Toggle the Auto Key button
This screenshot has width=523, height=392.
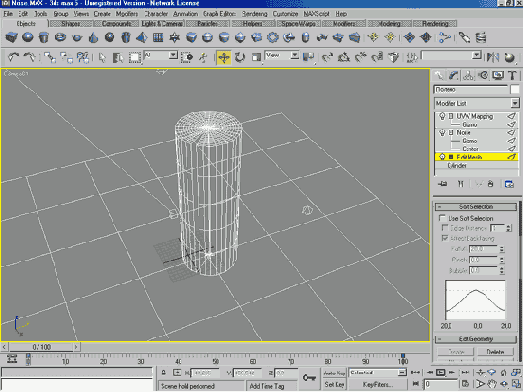coord(334,373)
